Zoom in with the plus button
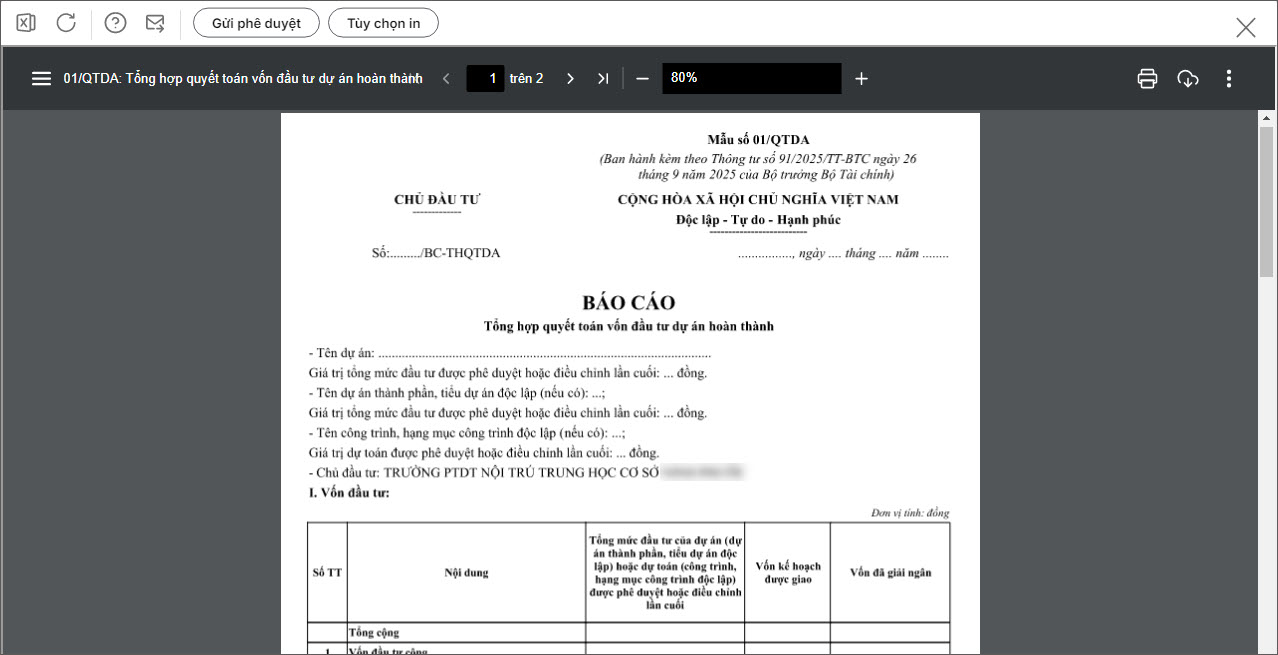The height and width of the screenshot is (655, 1278). (861, 78)
